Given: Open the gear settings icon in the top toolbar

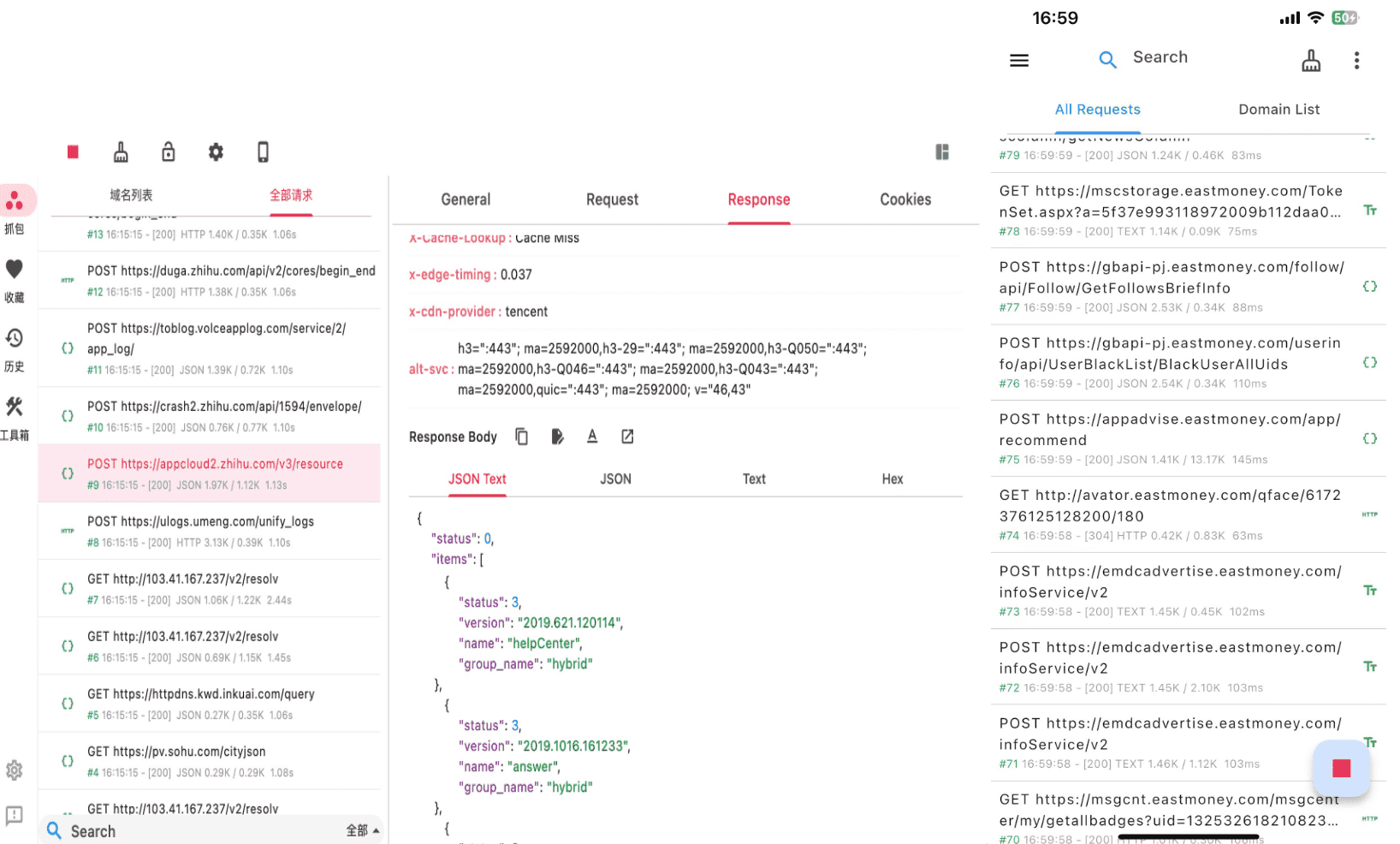Looking at the screenshot, I should 216,152.
